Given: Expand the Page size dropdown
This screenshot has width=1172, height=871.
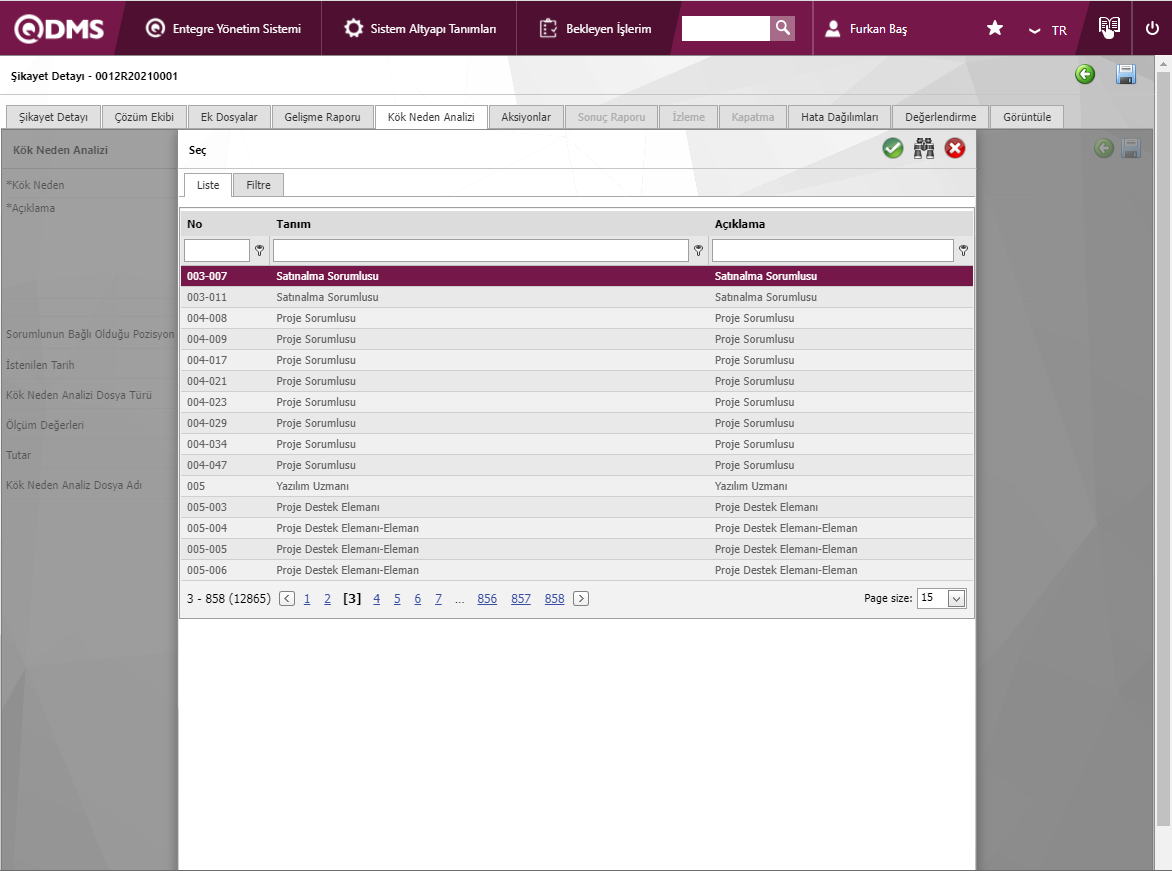Looking at the screenshot, I should point(956,598).
